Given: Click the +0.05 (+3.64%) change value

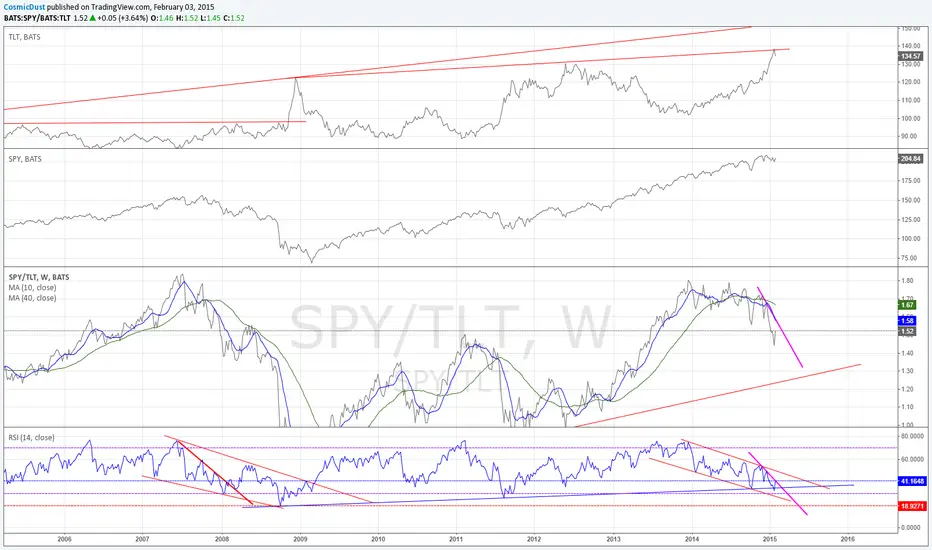Looking at the screenshot, I should point(125,18).
